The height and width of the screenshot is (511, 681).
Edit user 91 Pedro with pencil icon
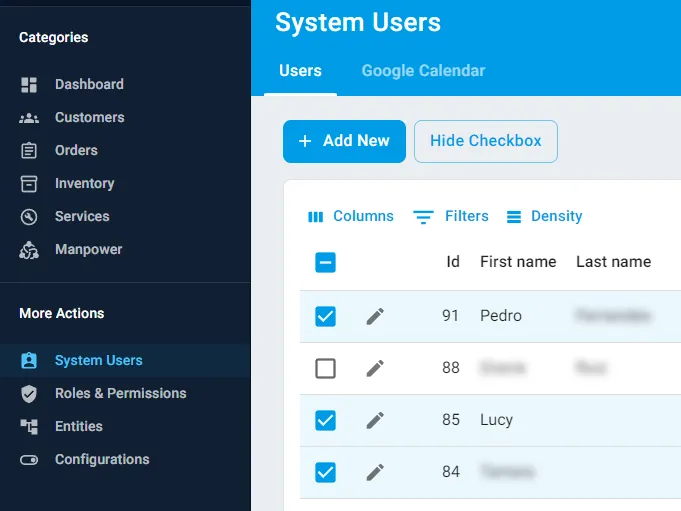click(375, 316)
